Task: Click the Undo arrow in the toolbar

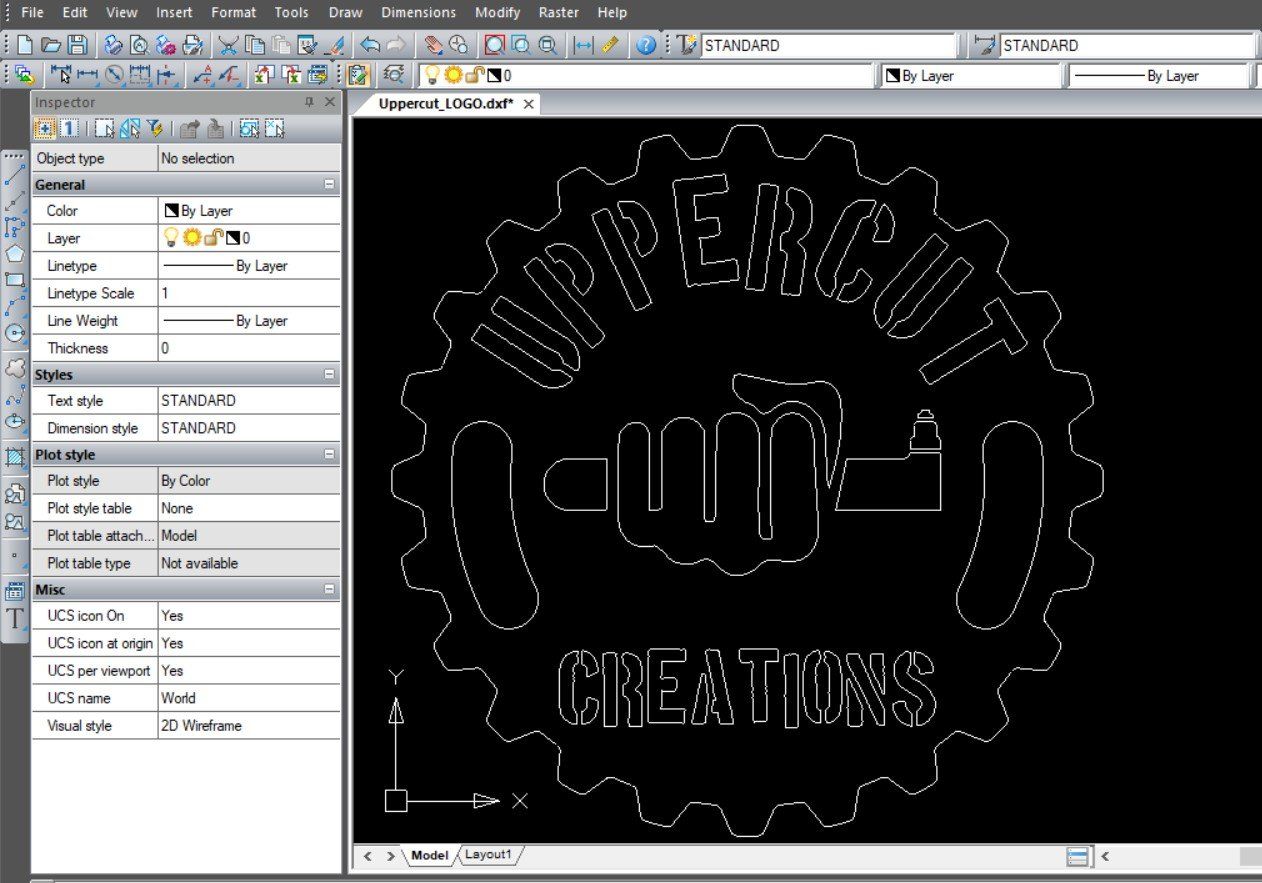Action: click(370, 45)
